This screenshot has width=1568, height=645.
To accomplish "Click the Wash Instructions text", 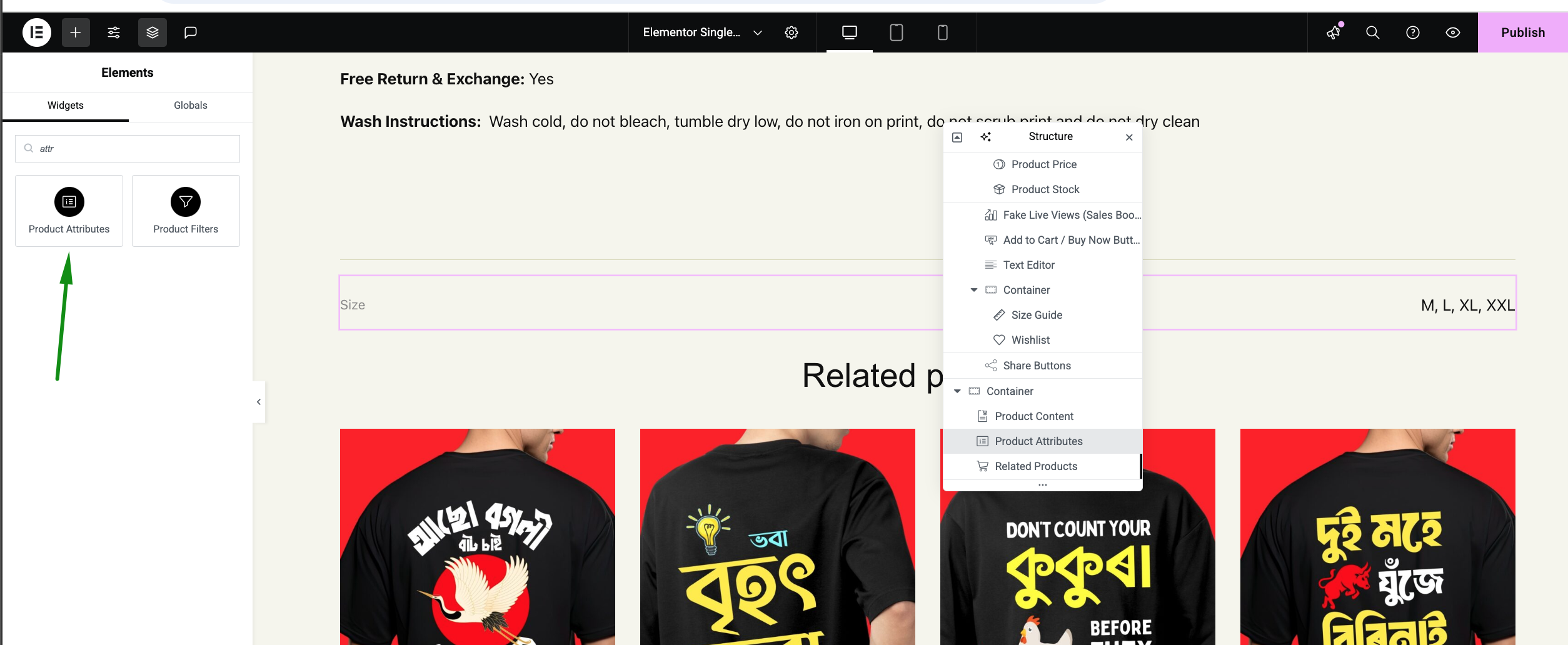I will click(770, 121).
